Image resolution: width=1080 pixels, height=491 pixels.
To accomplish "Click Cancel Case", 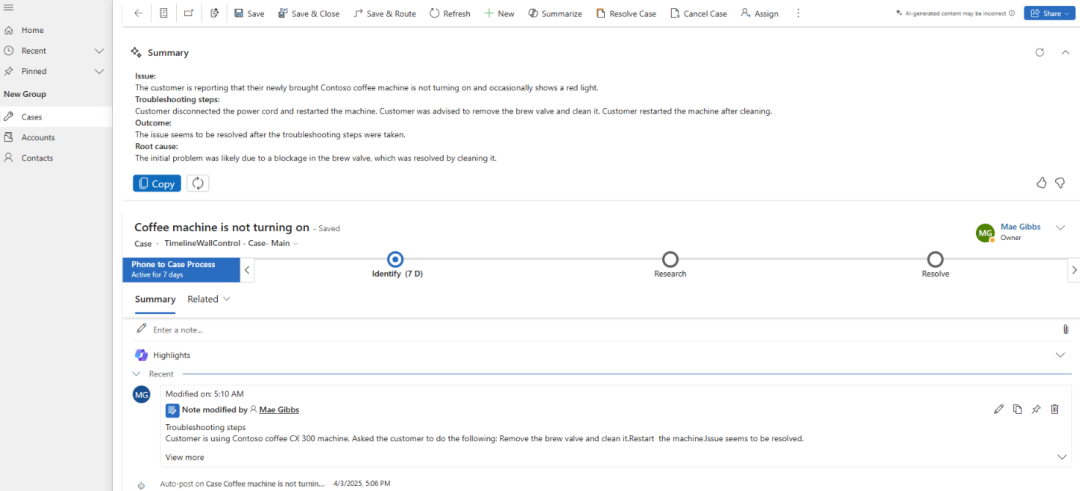I will pos(698,14).
